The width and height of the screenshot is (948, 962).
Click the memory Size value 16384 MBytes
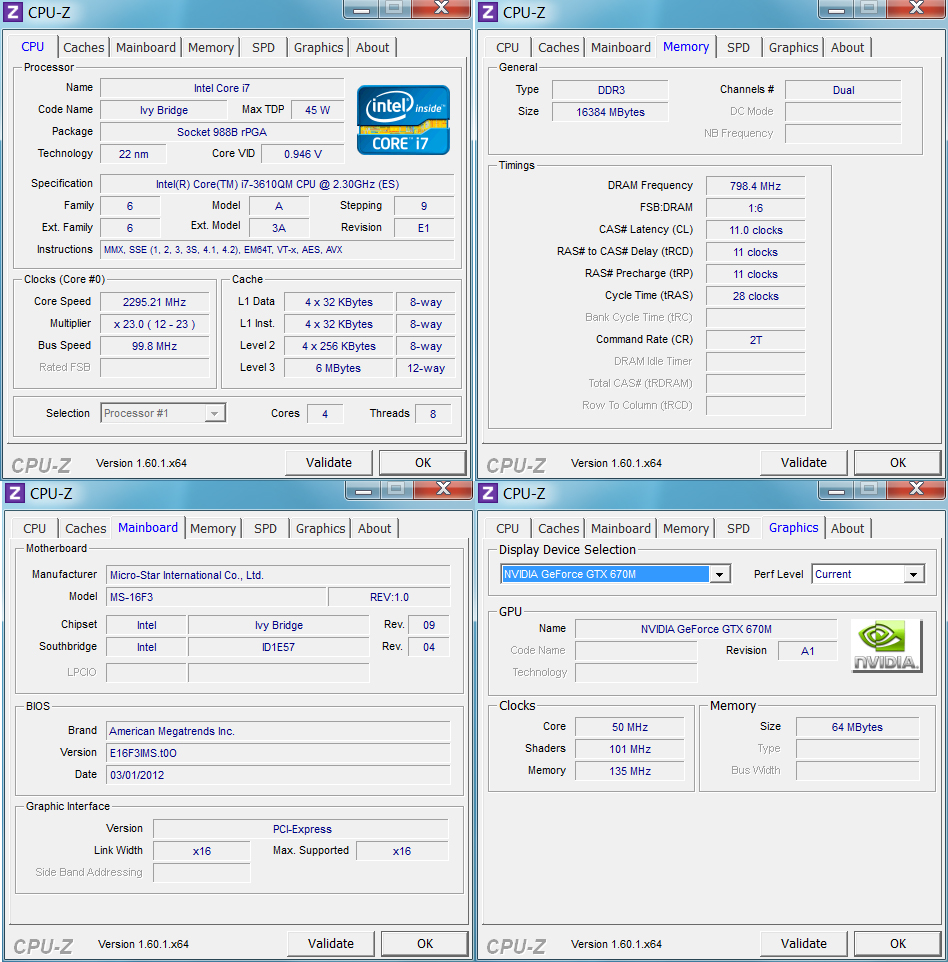click(610, 112)
